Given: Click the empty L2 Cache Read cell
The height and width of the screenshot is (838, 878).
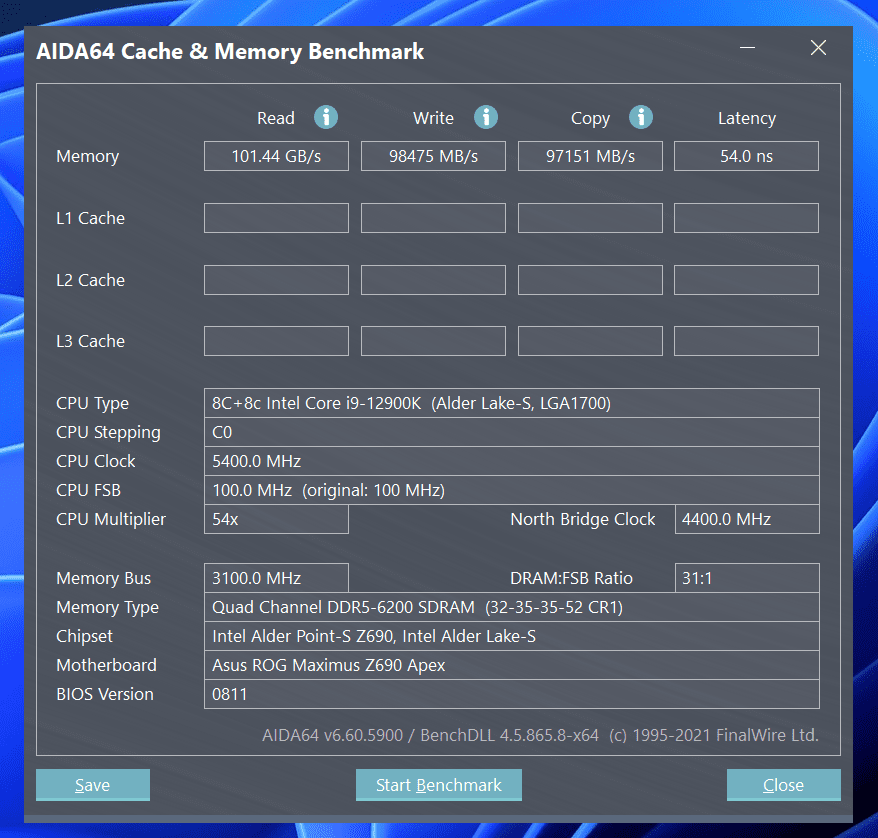Looking at the screenshot, I should point(277,280).
